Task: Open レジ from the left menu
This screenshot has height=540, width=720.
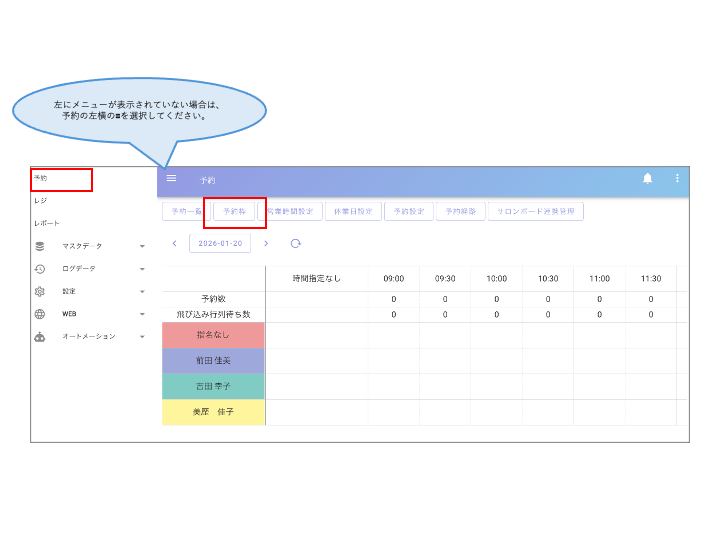Action: [40, 201]
